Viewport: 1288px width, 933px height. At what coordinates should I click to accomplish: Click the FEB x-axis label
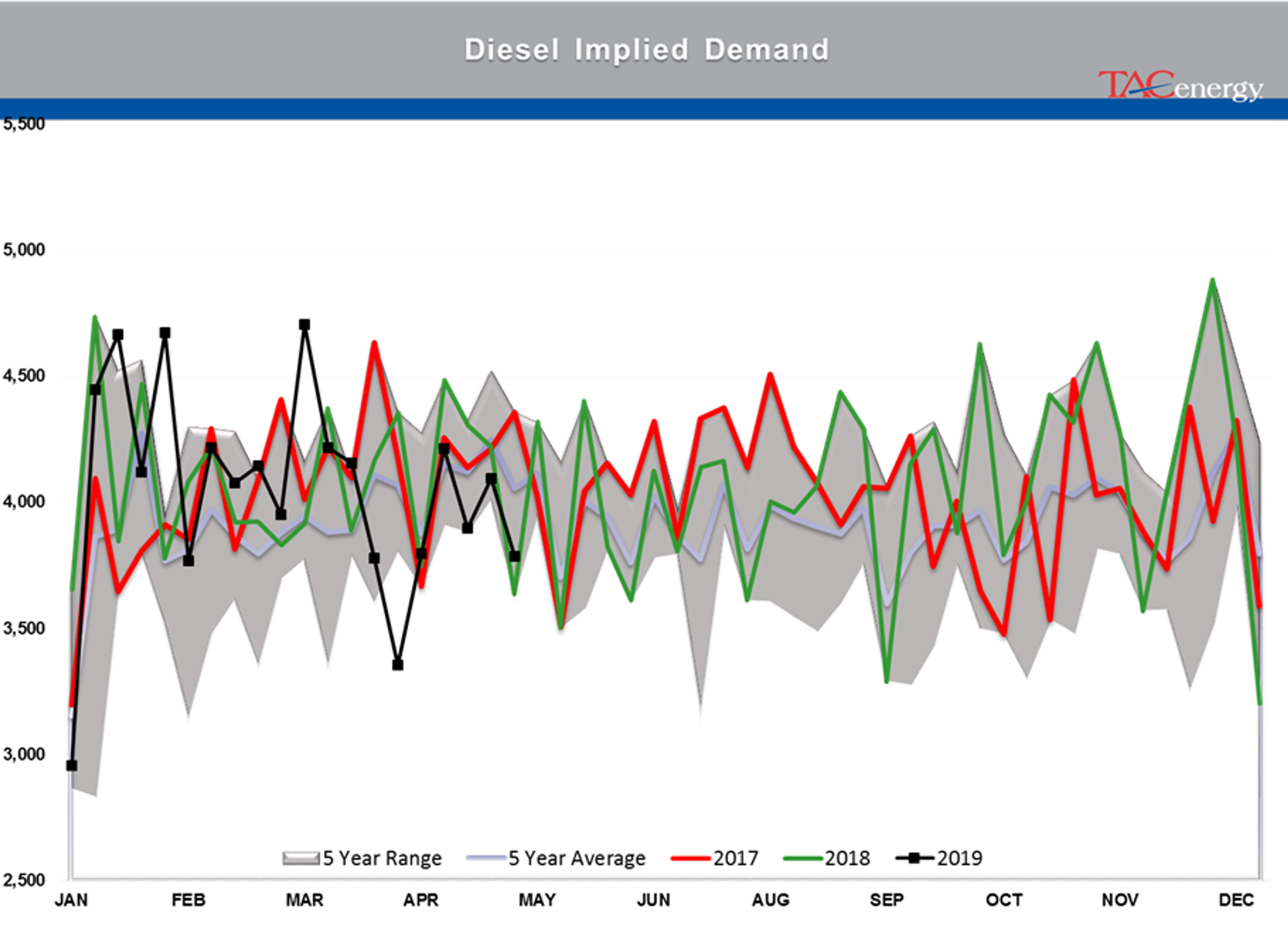(x=188, y=900)
